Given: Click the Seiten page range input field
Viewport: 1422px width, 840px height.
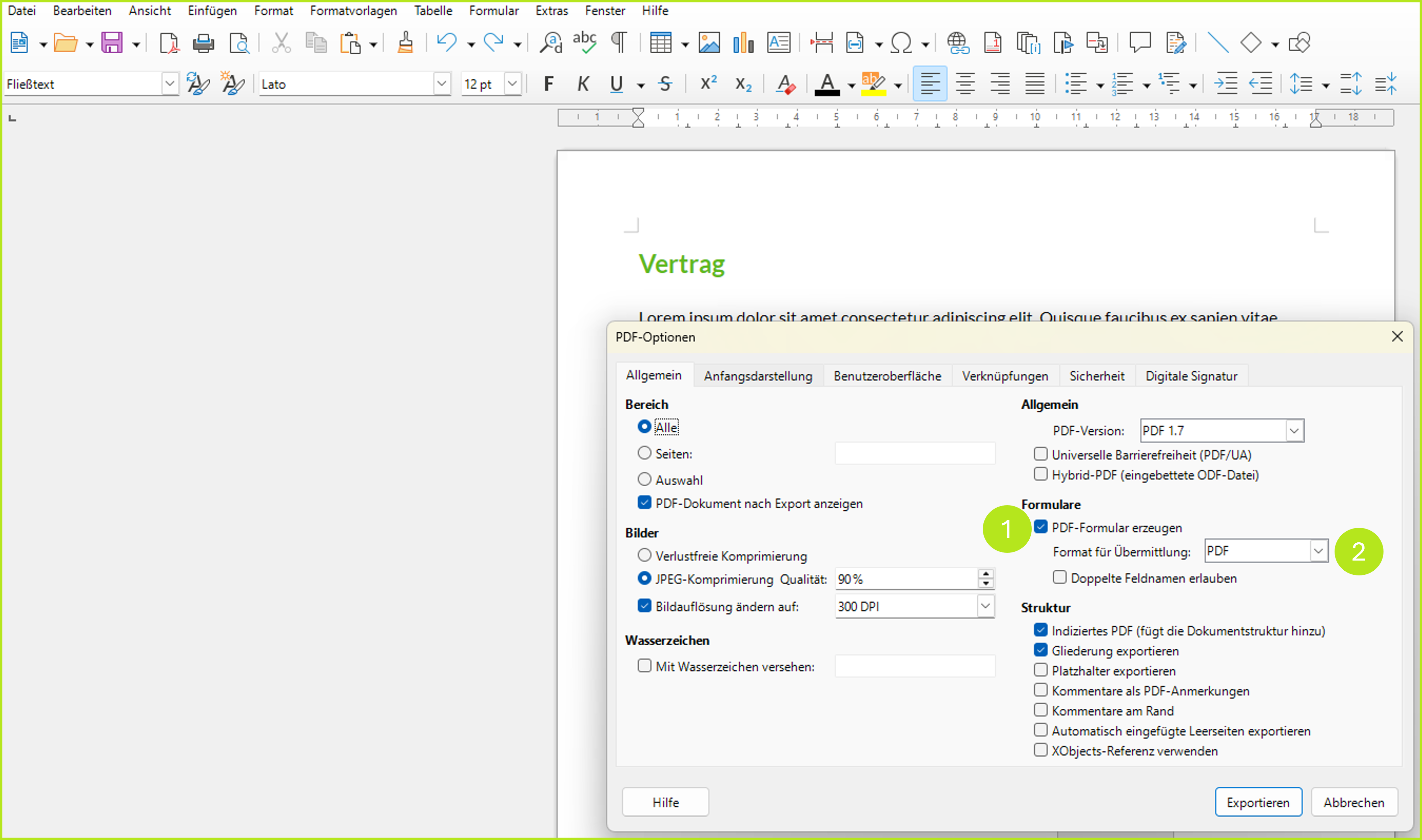Looking at the screenshot, I should 914,453.
